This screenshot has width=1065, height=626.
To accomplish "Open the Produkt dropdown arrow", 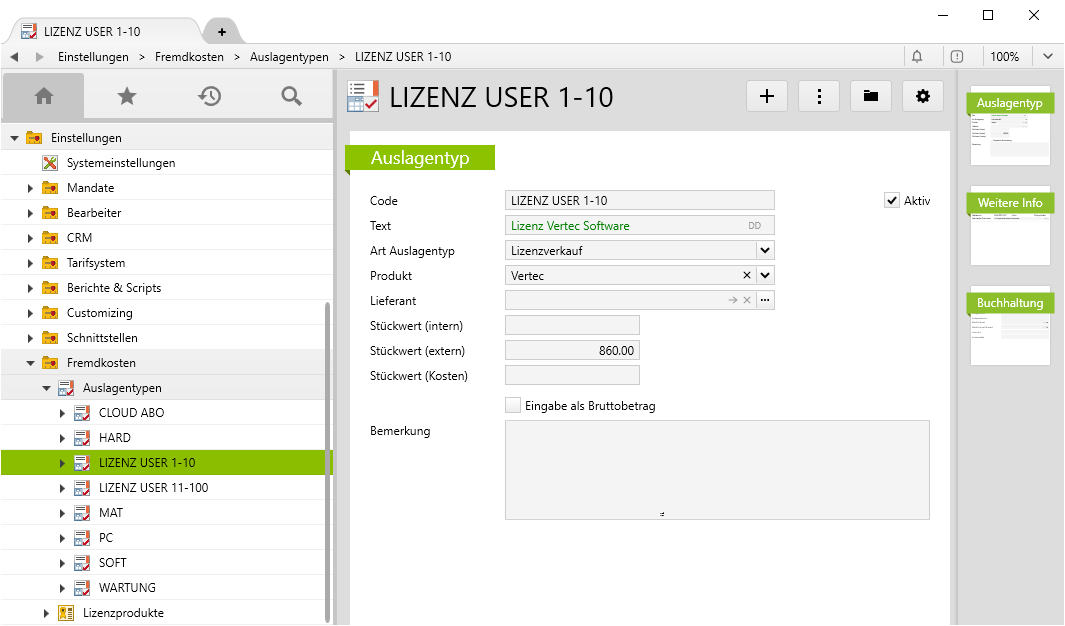I will click(765, 276).
